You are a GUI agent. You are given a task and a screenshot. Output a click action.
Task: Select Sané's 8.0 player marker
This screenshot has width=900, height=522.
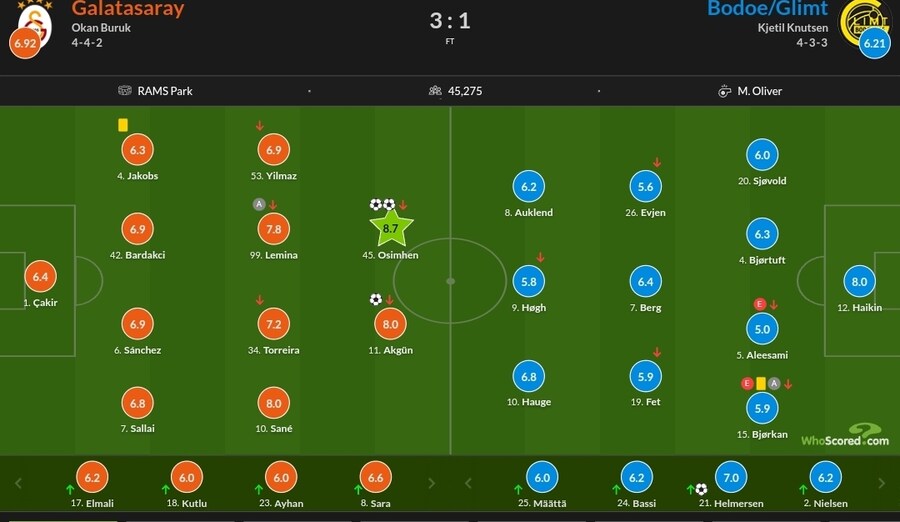coord(274,404)
